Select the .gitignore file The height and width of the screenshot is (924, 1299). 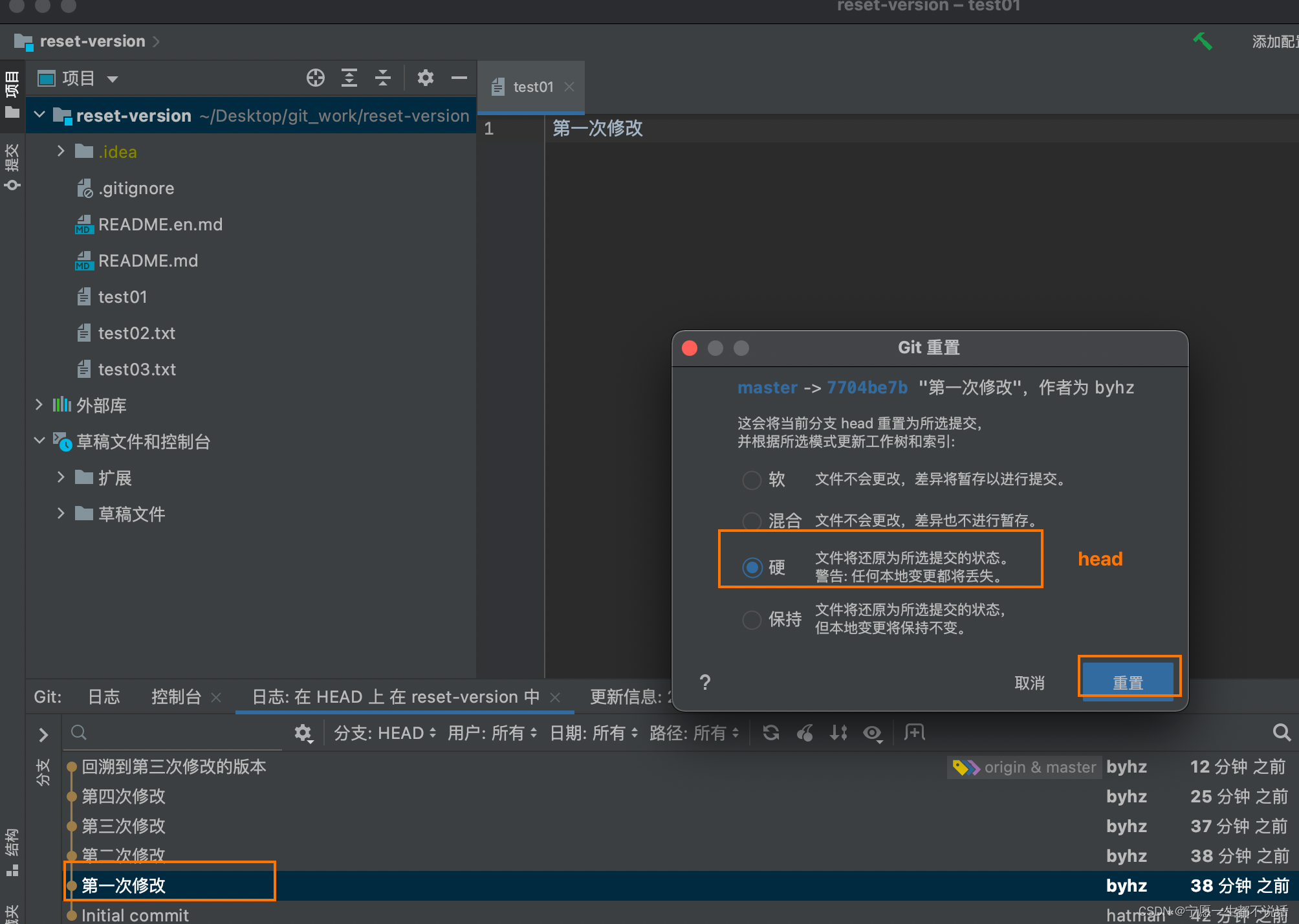click(136, 188)
